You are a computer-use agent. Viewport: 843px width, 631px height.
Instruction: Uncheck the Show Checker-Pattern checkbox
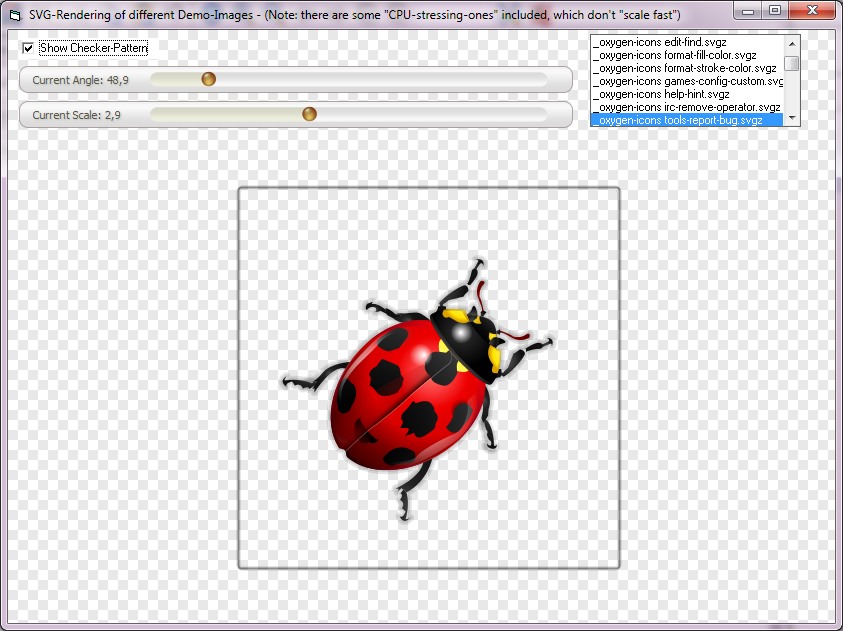(28, 48)
